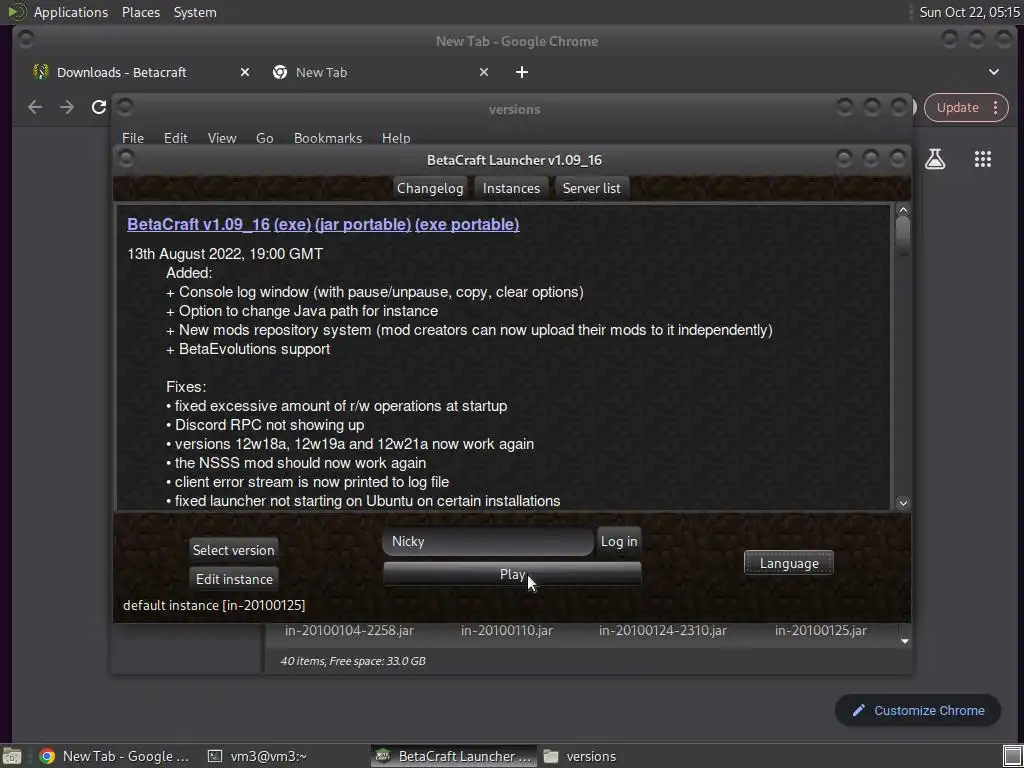
Task: Select in-20100110.jar file in versions window
Action: pyautogui.click(x=507, y=630)
